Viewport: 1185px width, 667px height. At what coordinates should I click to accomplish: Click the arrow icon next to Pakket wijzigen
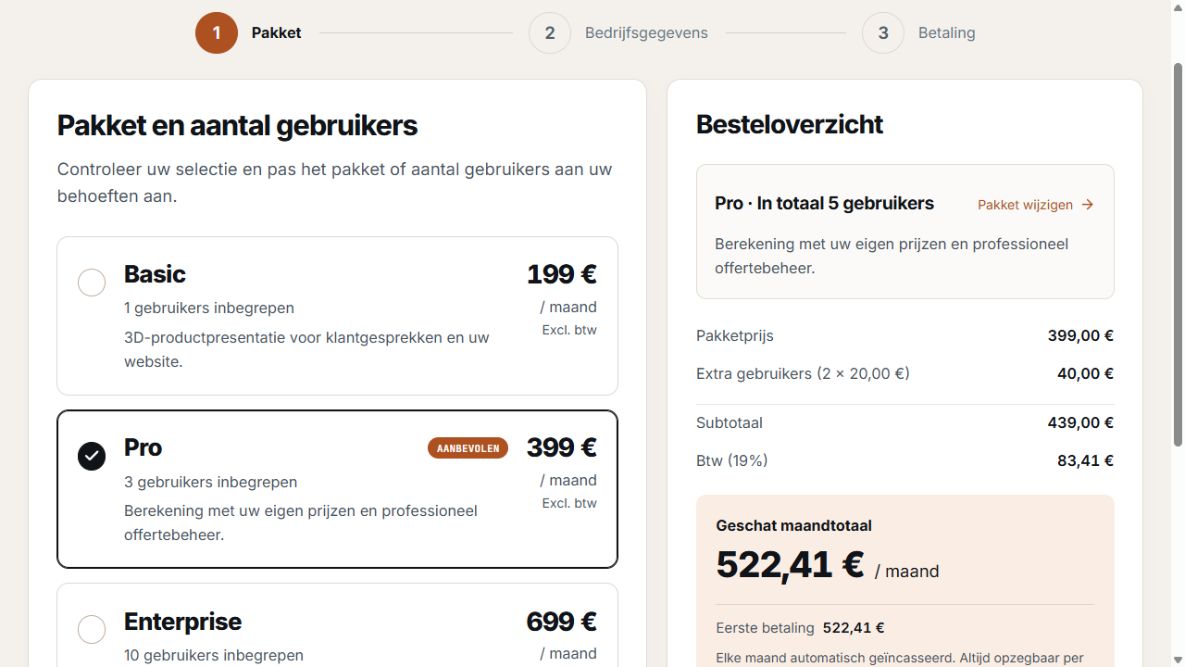(x=1087, y=205)
